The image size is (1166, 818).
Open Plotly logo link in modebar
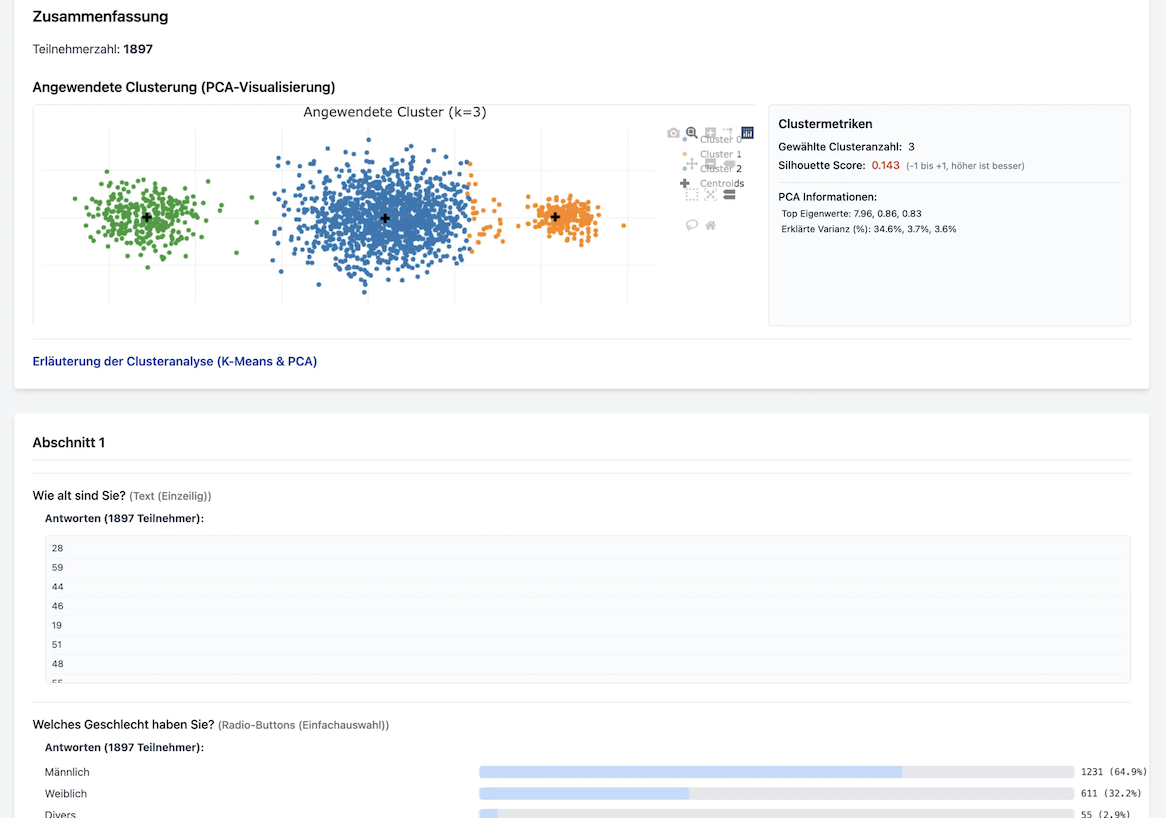click(747, 132)
